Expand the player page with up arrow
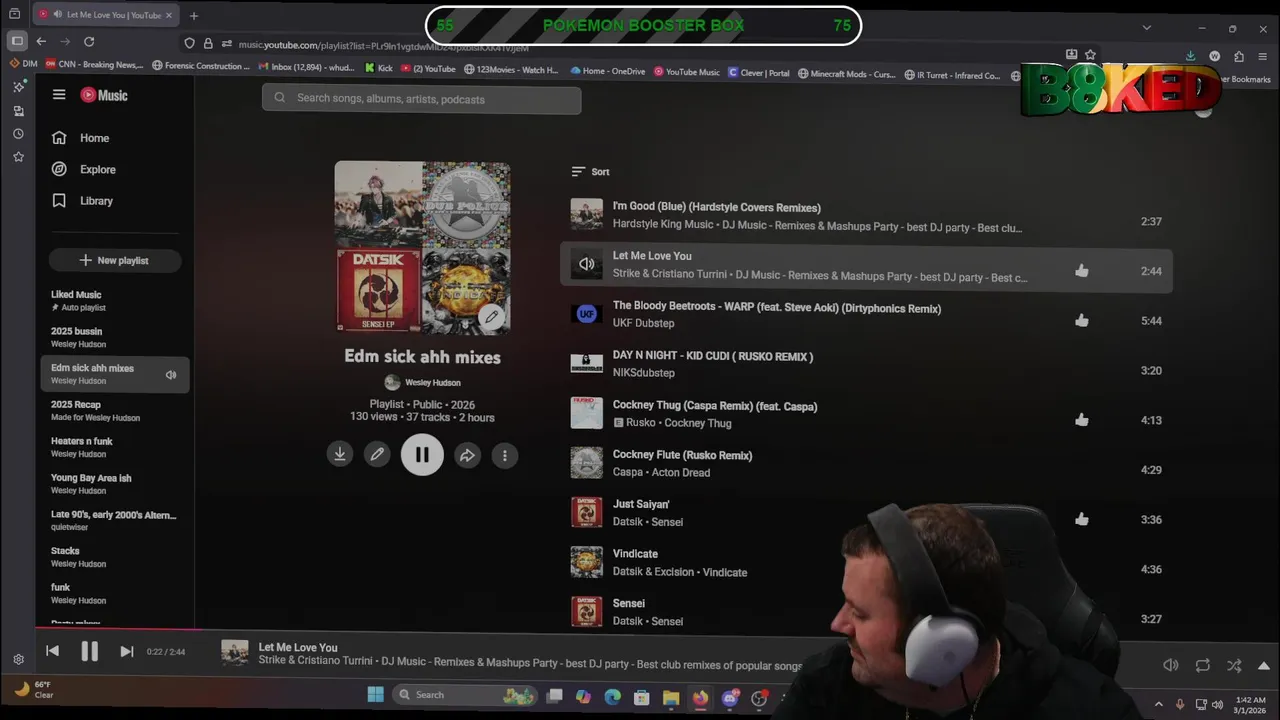1280x720 pixels. [x=1264, y=665]
